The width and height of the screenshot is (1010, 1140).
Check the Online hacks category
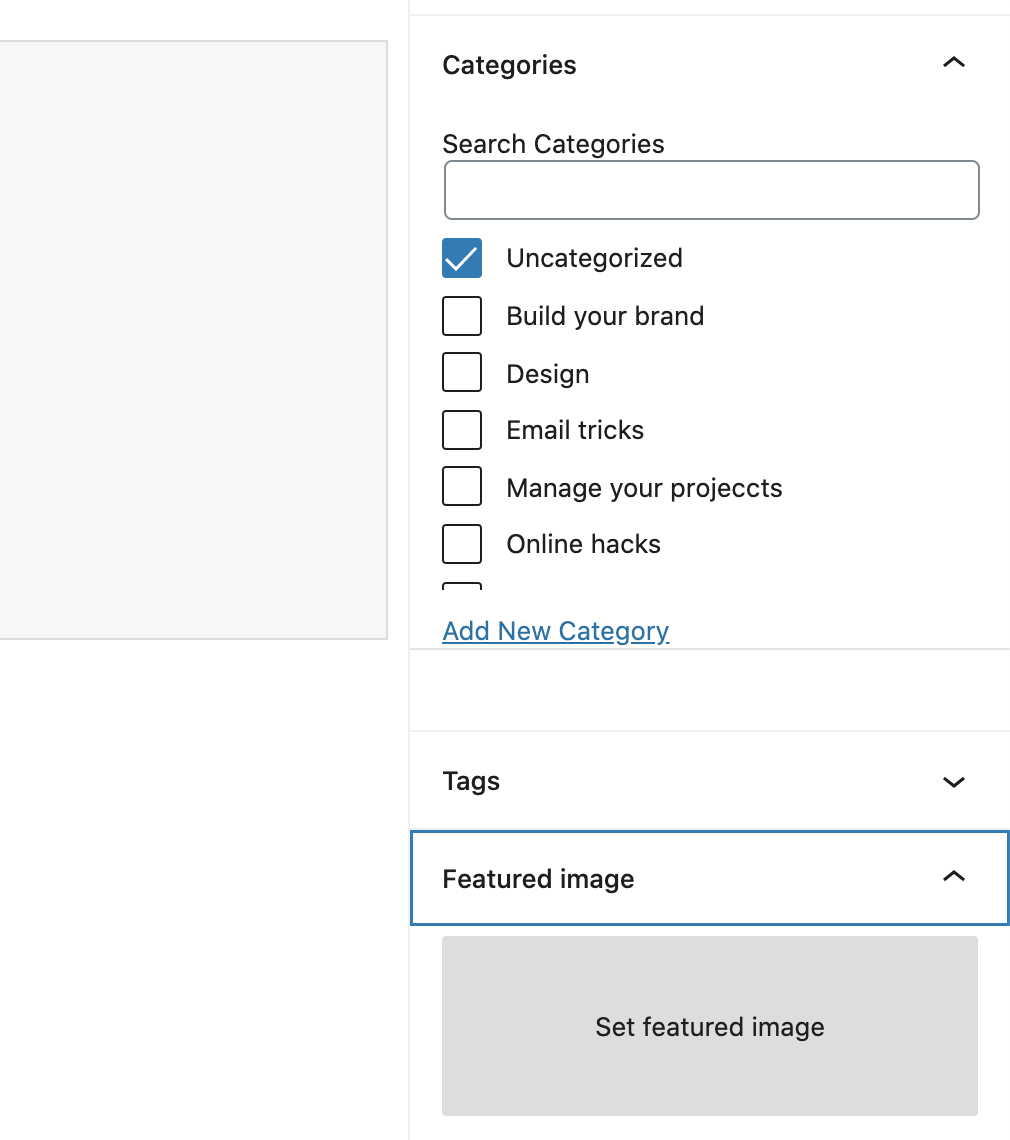click(462, 544)
